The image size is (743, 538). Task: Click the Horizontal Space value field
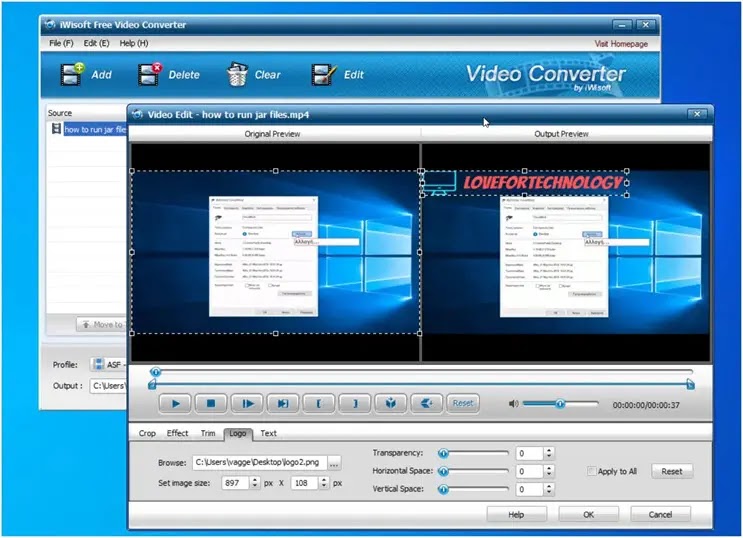(x=529, y=472)
